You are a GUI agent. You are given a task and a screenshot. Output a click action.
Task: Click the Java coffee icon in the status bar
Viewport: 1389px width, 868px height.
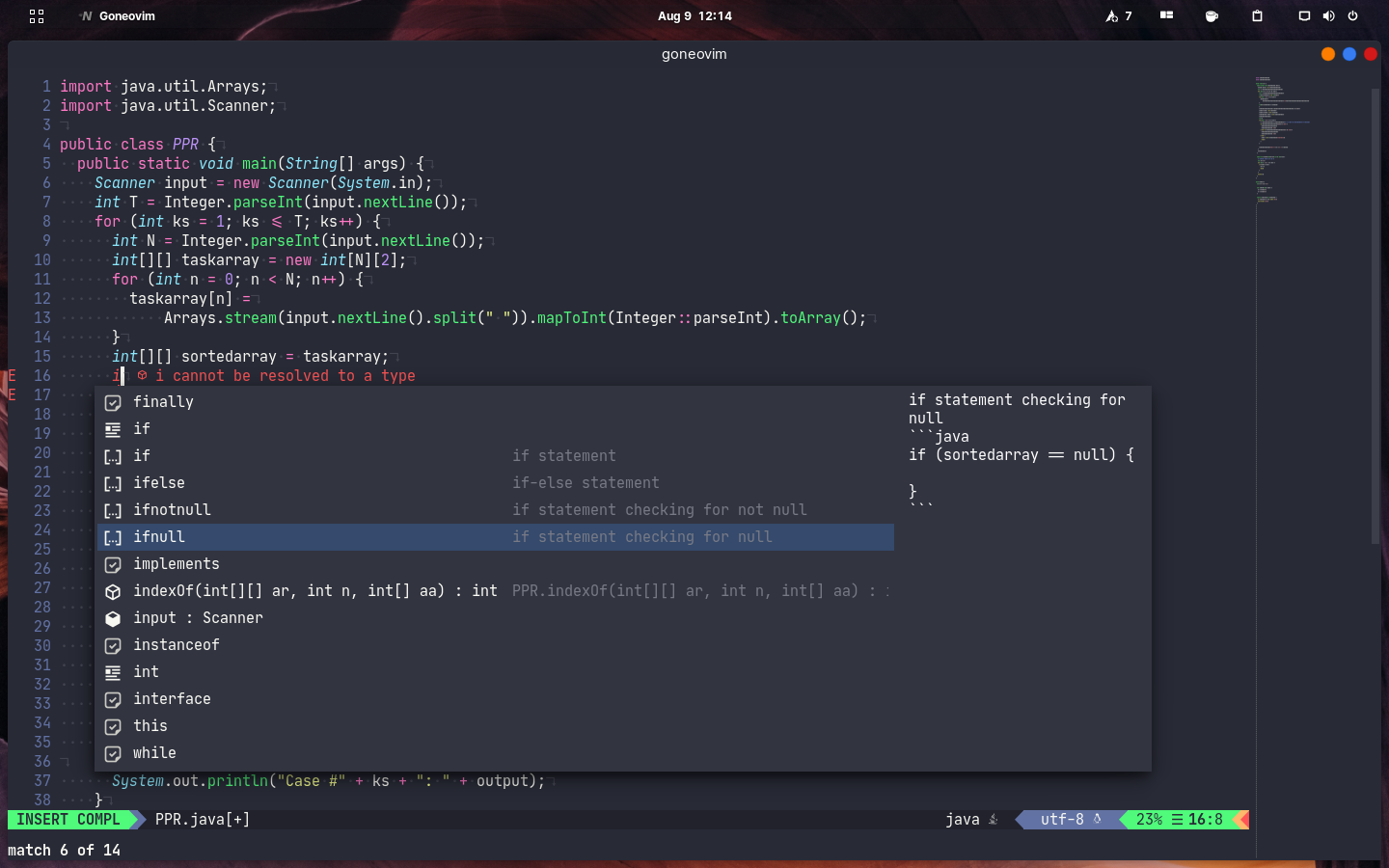[x=994, y=820]
